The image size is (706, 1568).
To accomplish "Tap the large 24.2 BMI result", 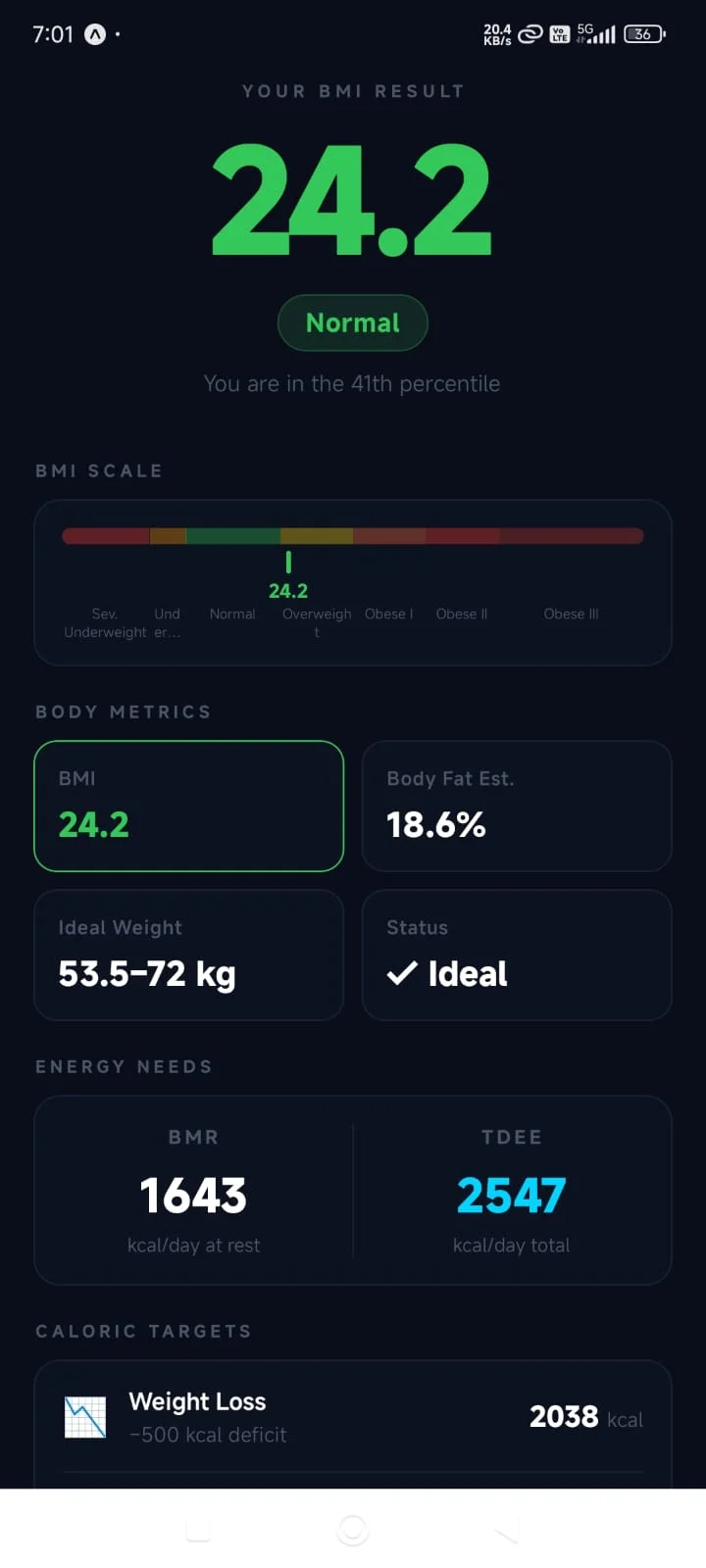I will click(x=352, y=201).
